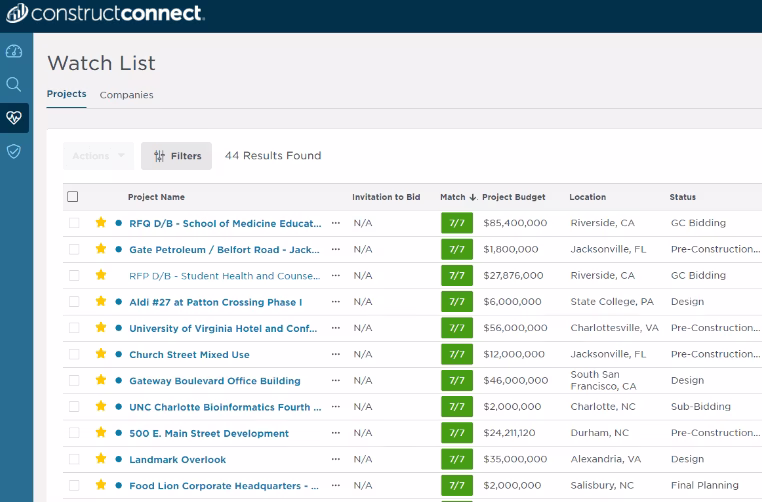This screenshot has width=762, height=502.
Task: Open more options for 500 E. Main Street Development
Action: 335,433
